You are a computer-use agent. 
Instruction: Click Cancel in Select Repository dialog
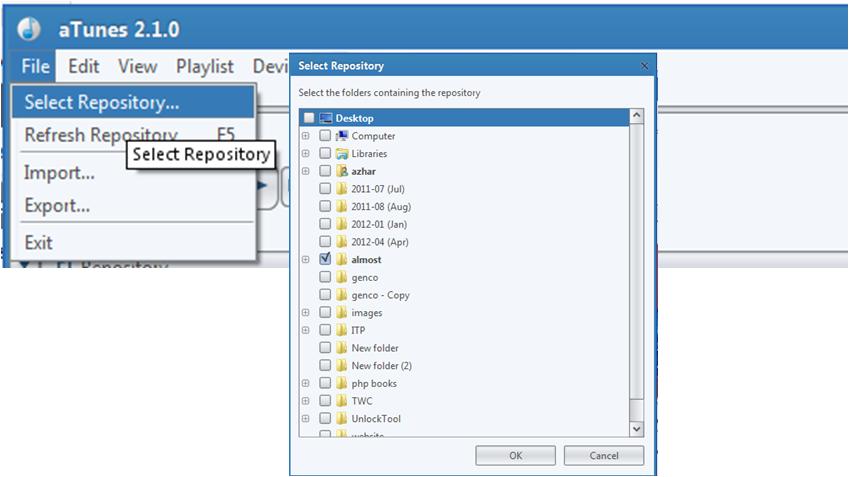(x=604, y=455)
